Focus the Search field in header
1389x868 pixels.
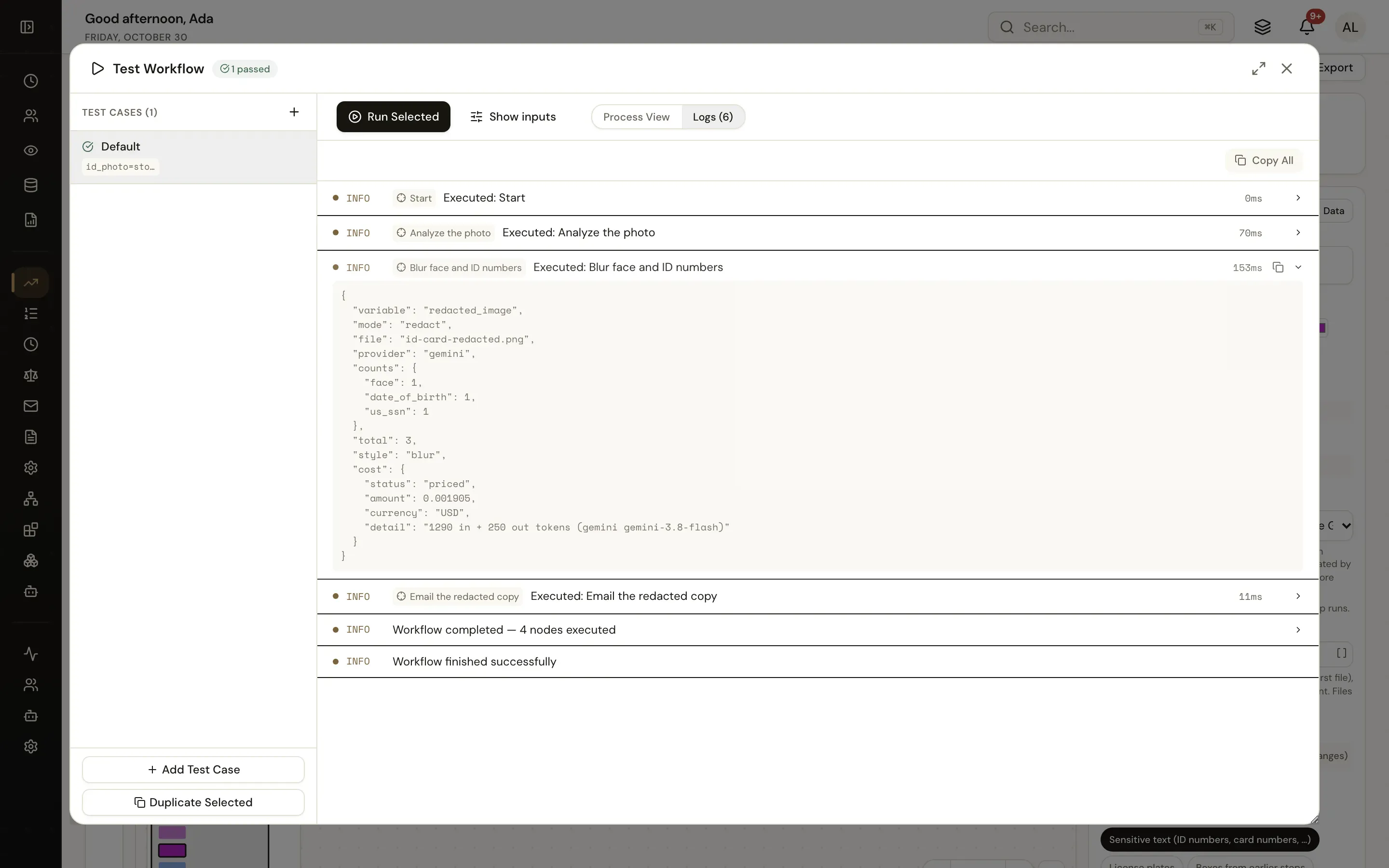pyautogui.click(x=1111, y=27)
